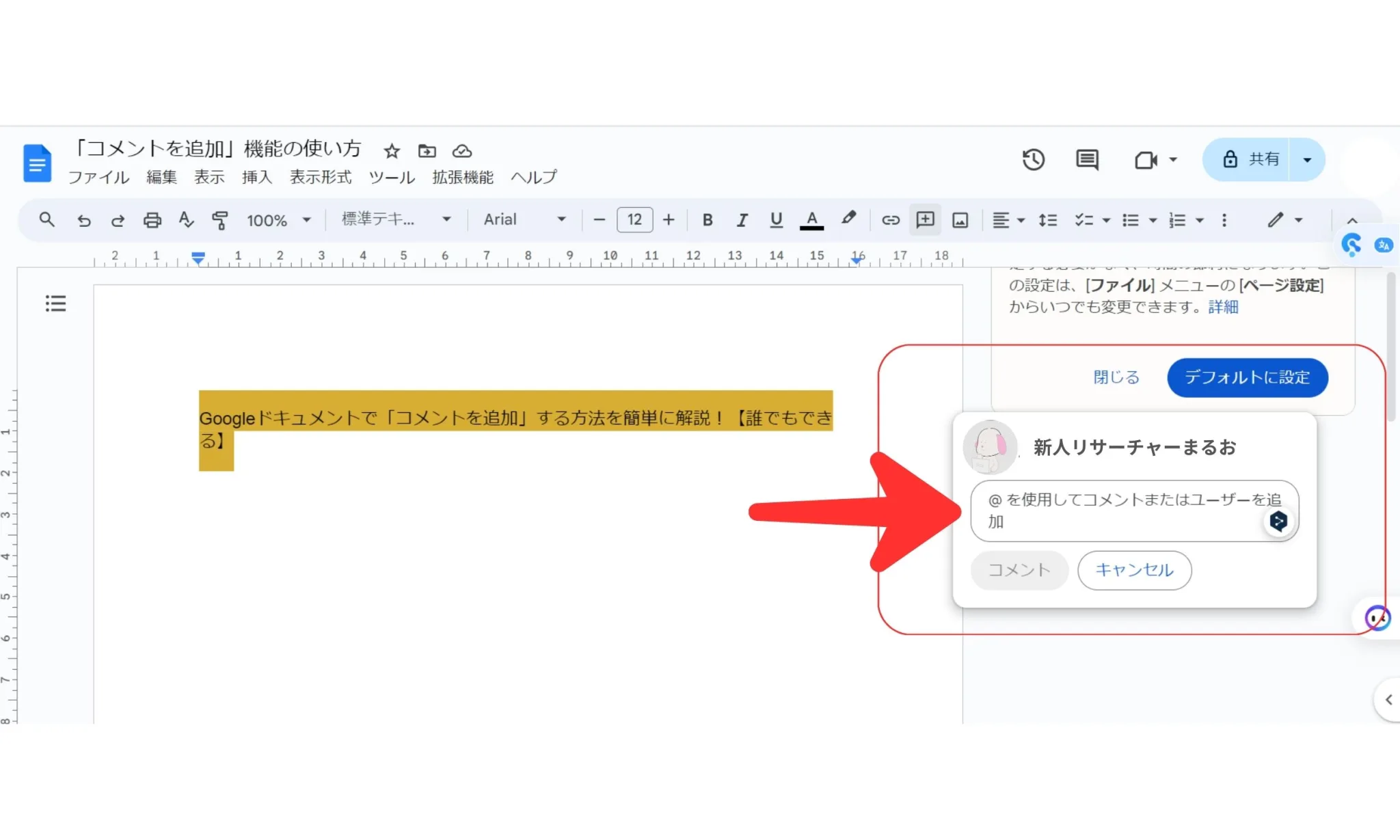Collapse the toolbar with the chevron

(1351, 220)
